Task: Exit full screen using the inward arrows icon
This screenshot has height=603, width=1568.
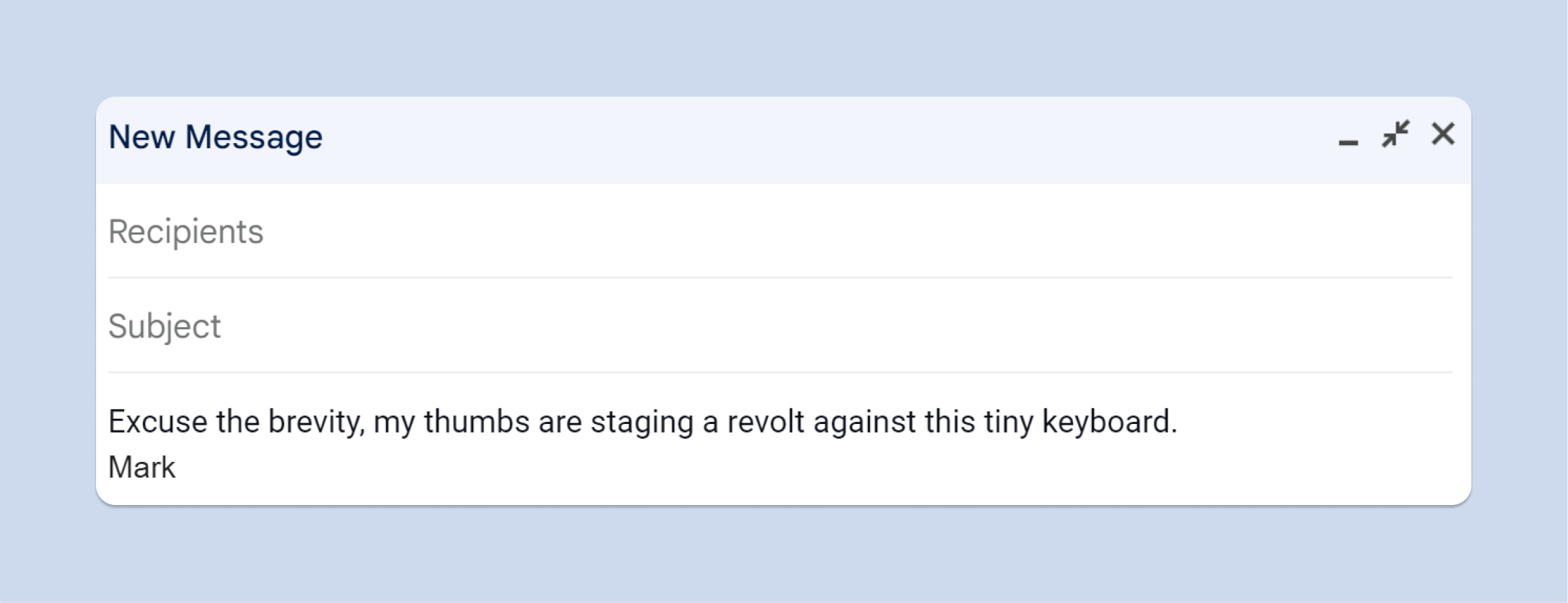Action: click(1396, 135)
